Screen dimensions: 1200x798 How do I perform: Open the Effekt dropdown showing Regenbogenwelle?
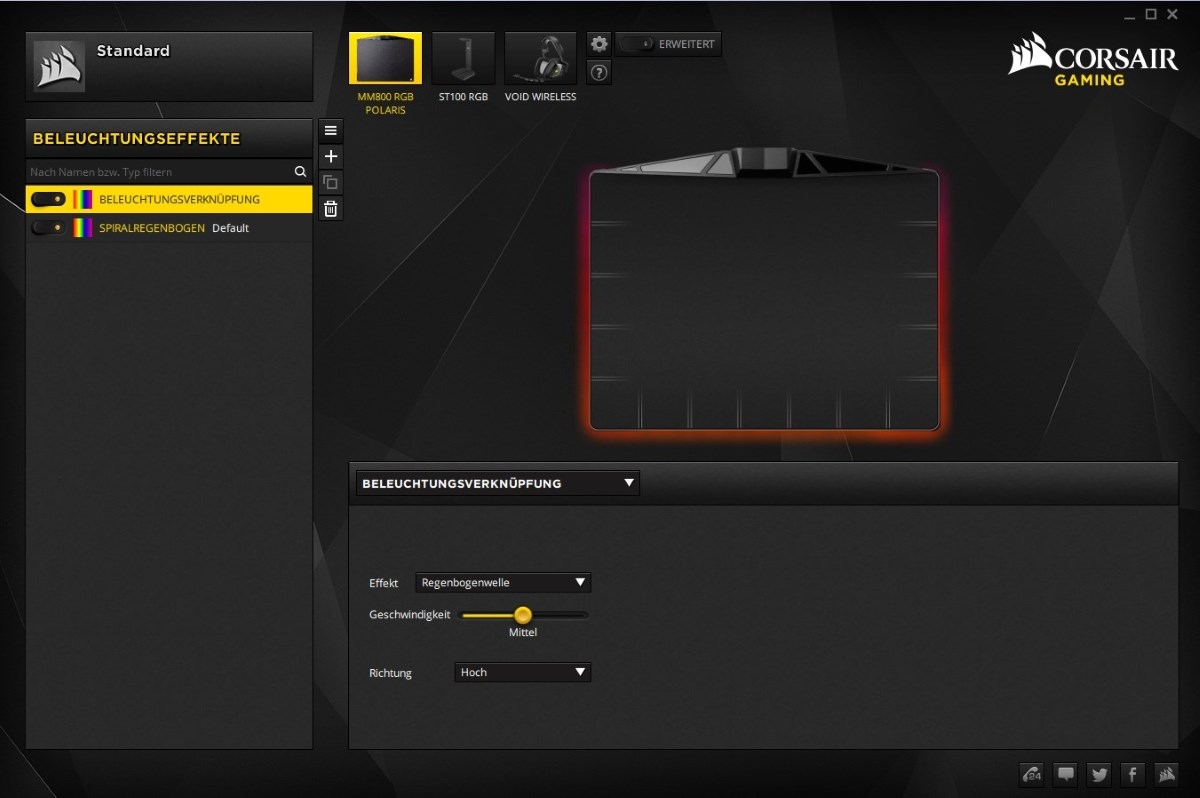coord(503,583)
